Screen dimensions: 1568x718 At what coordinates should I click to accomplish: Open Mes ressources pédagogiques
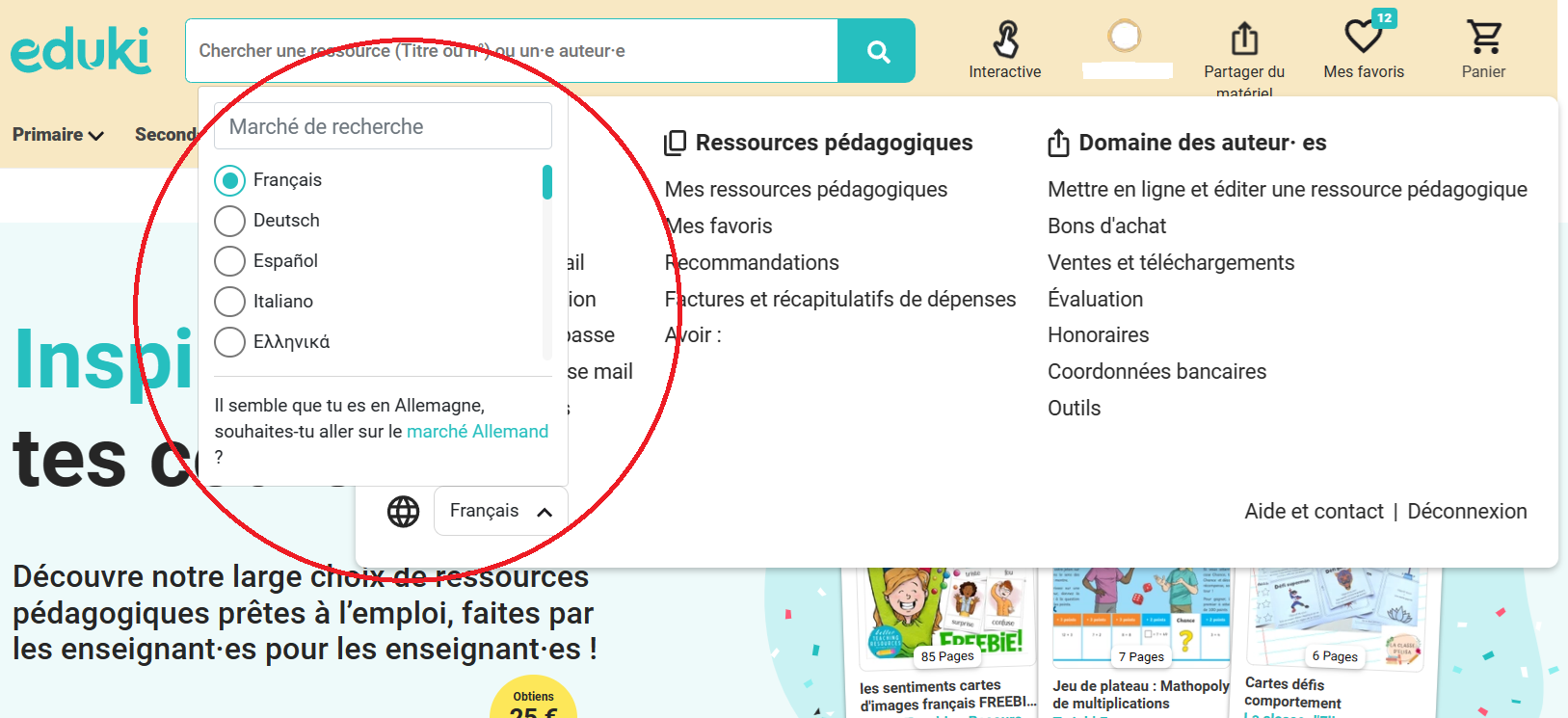coord(807,190)
